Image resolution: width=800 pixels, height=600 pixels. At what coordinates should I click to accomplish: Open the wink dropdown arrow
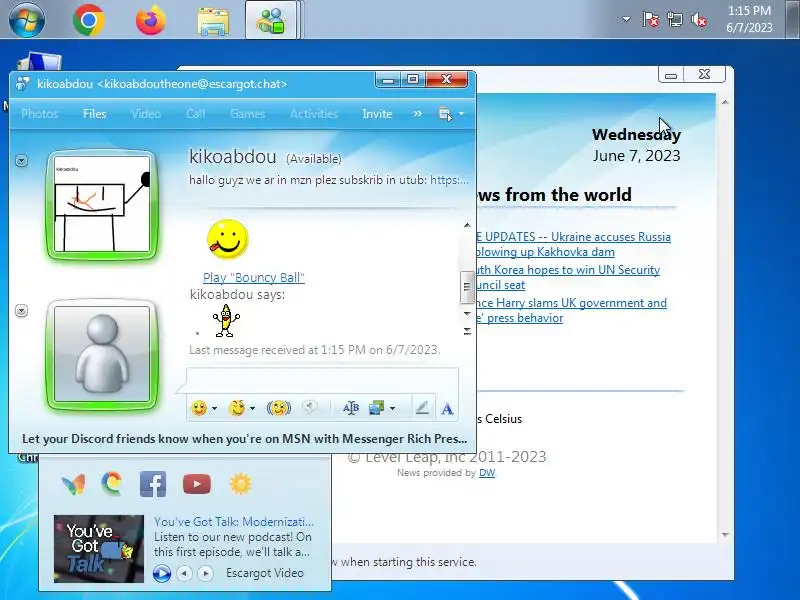pyautogui.click(x=252, y=408)
